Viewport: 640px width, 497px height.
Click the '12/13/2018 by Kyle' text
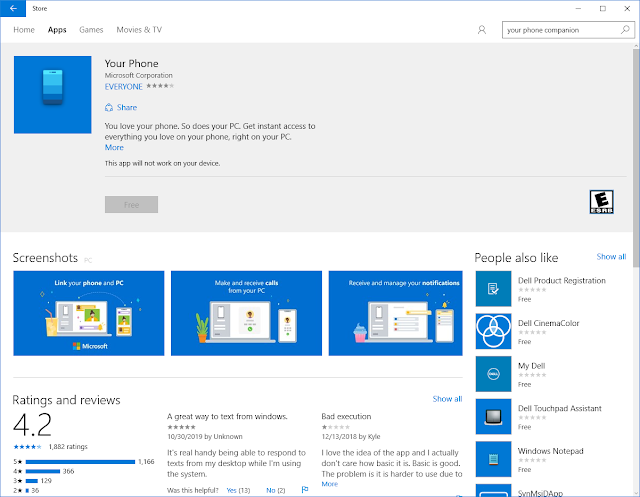click(351, 437)
